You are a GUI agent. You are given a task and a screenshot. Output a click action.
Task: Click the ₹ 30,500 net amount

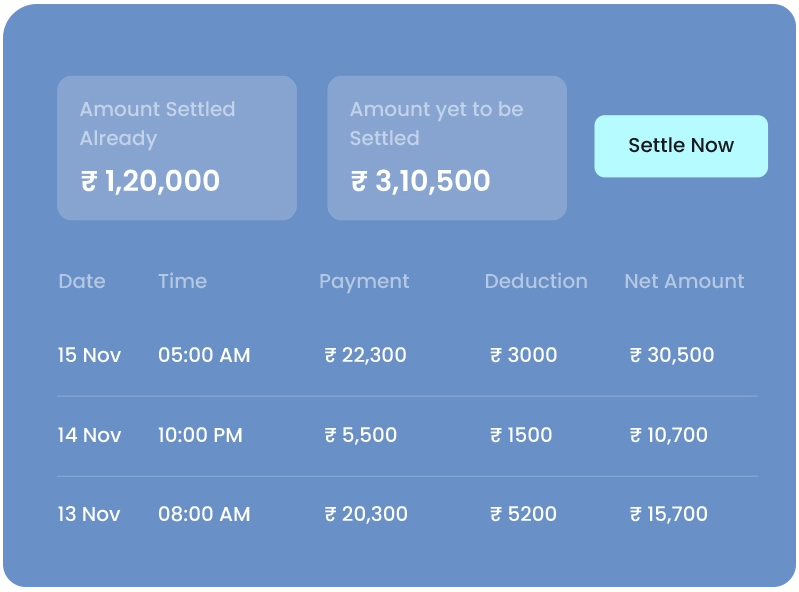click(x=671, y=355)
